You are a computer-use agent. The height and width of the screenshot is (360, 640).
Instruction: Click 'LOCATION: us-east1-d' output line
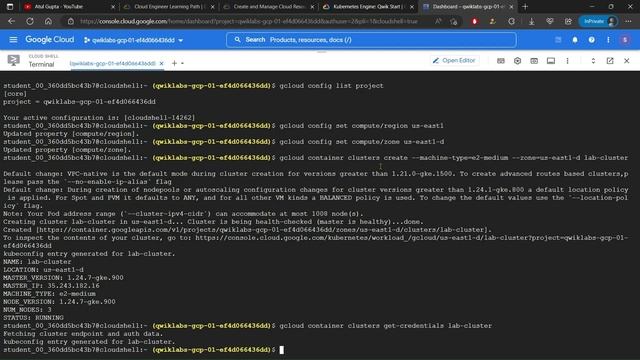[43, 270]
